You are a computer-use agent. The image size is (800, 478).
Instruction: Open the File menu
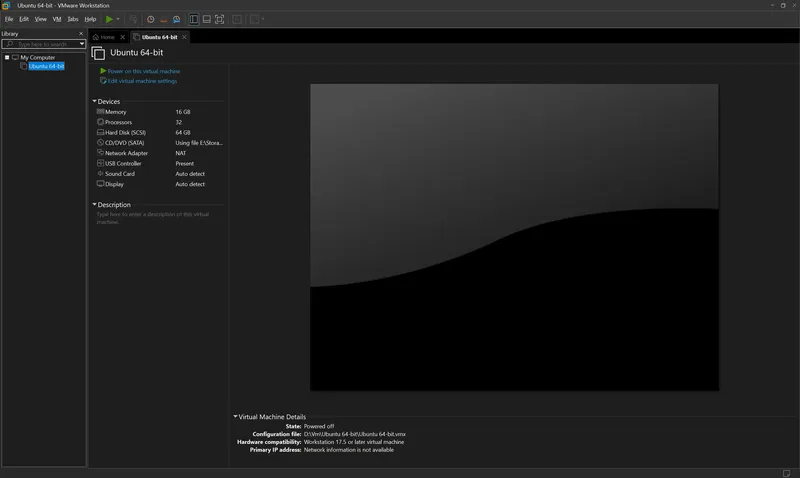click(9, 19)
